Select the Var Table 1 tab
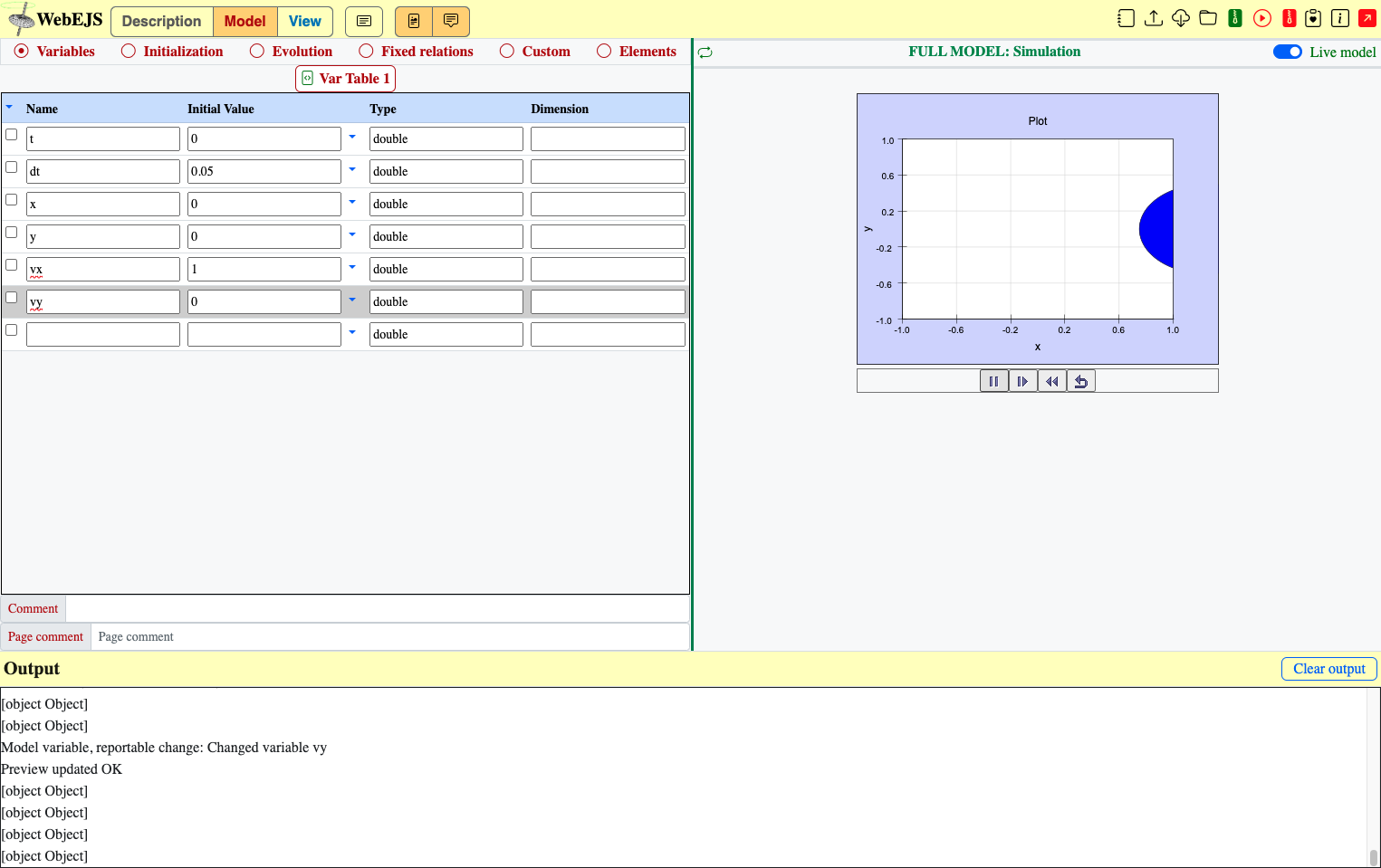Screen dimensions: 1381x868 click(346, 79)
